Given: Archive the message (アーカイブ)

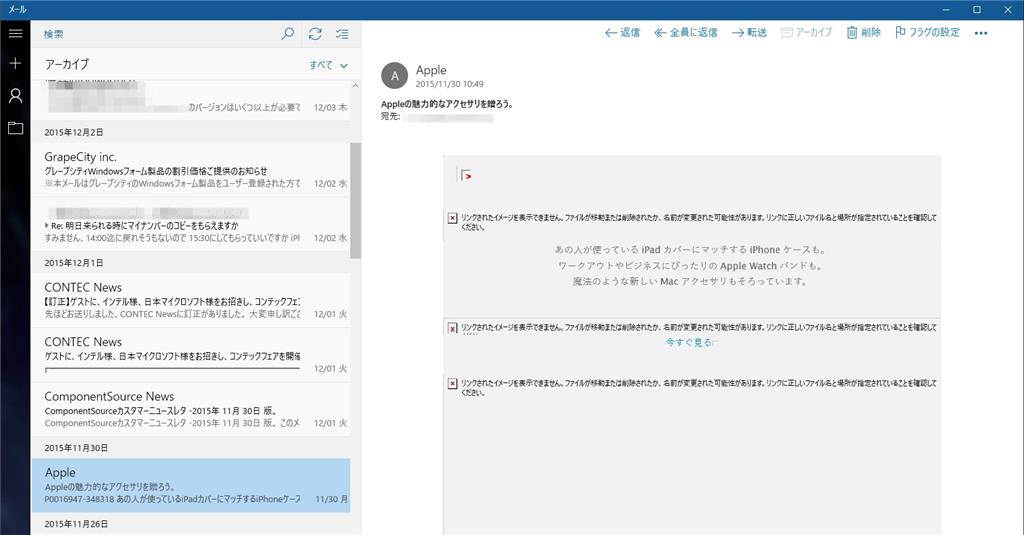Looking at the screenshot, I should (807, 33).
